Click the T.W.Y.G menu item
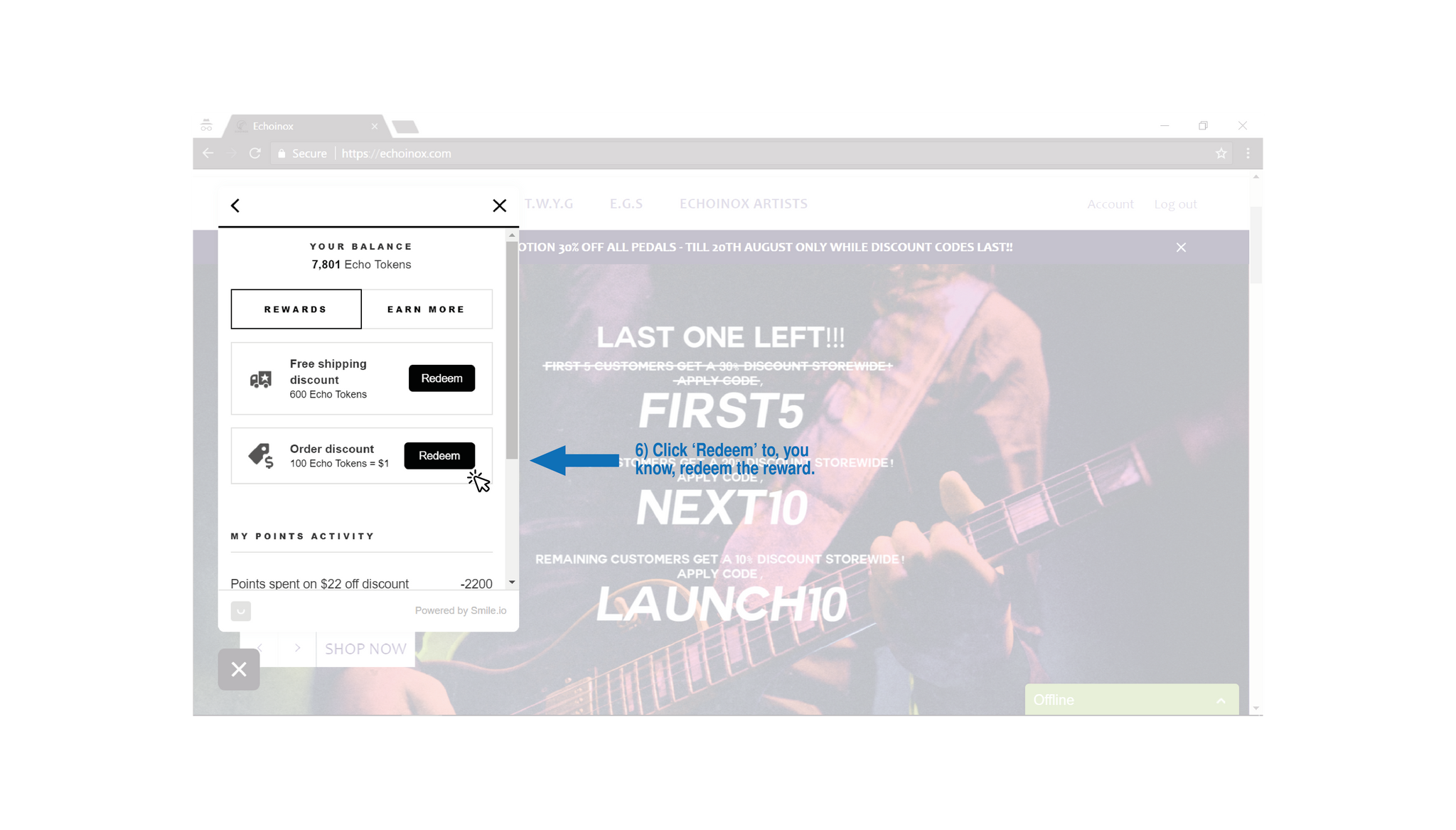 click(x=550, y=204)
